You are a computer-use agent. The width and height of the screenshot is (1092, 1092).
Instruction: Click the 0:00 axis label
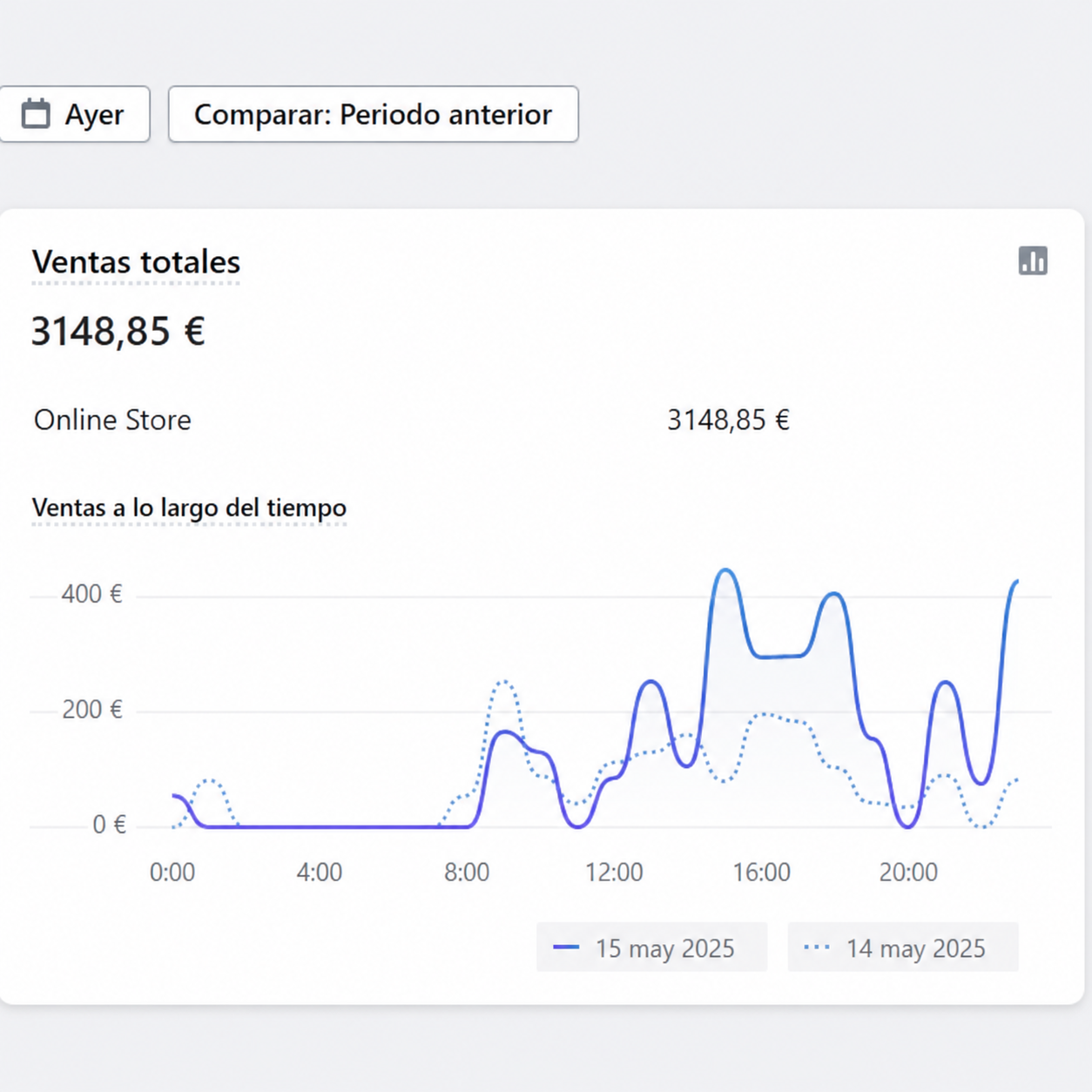(172, 872)
